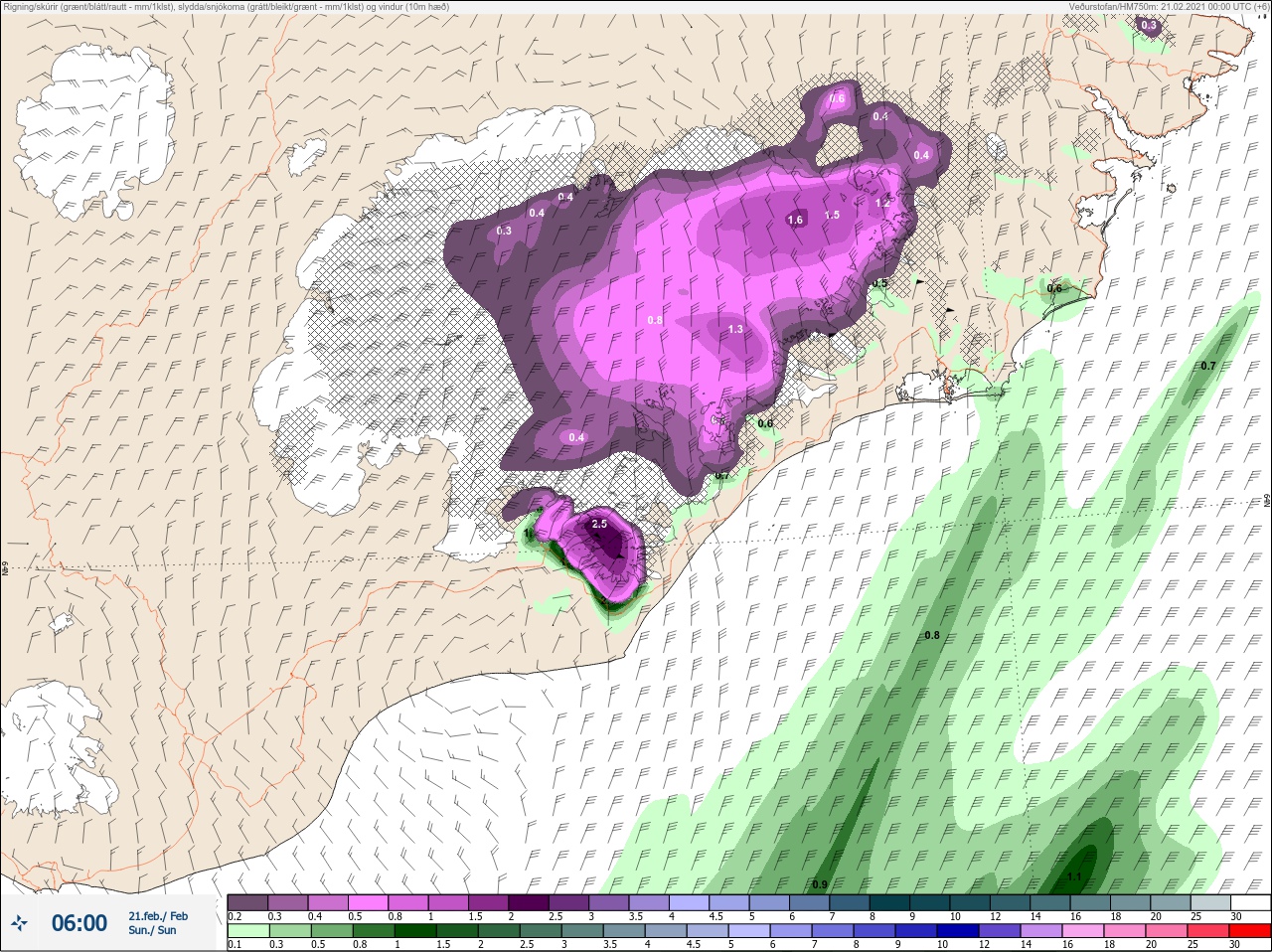This screenshot has width=1272, height=952.
Task: Select the white 30 snow legend swatch
Action: (x=1252, y=902)
